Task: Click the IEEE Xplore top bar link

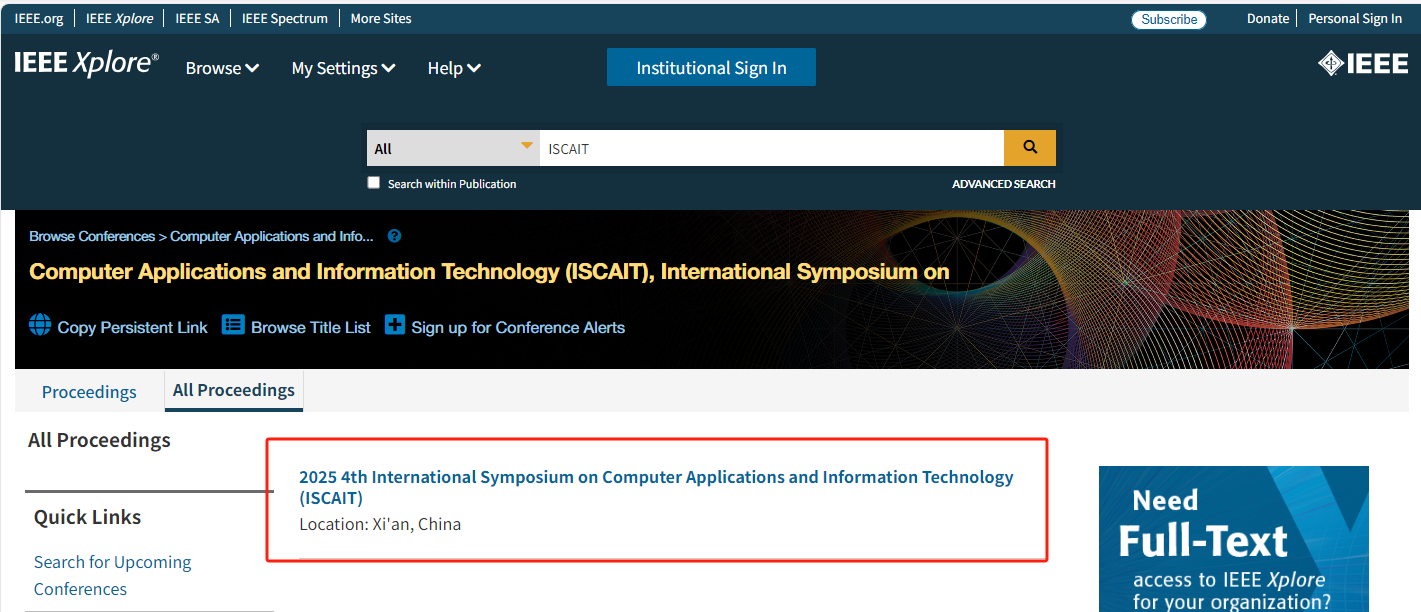Action: [119, 18]
